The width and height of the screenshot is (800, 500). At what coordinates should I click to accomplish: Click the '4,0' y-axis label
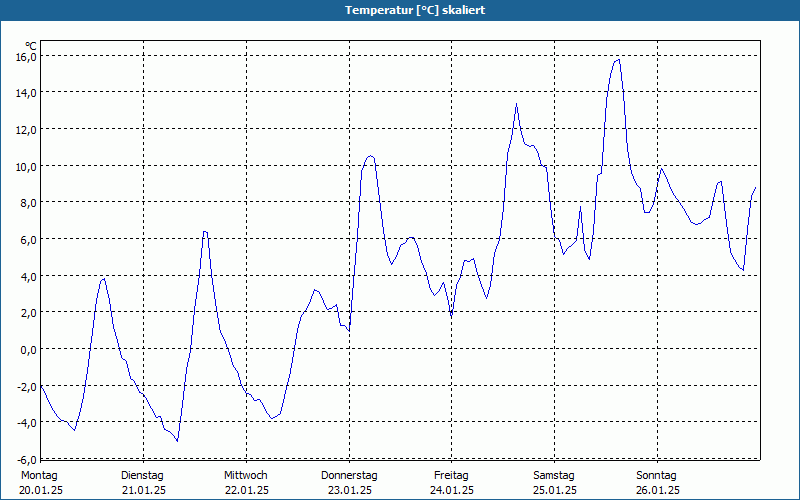(29, 276)
